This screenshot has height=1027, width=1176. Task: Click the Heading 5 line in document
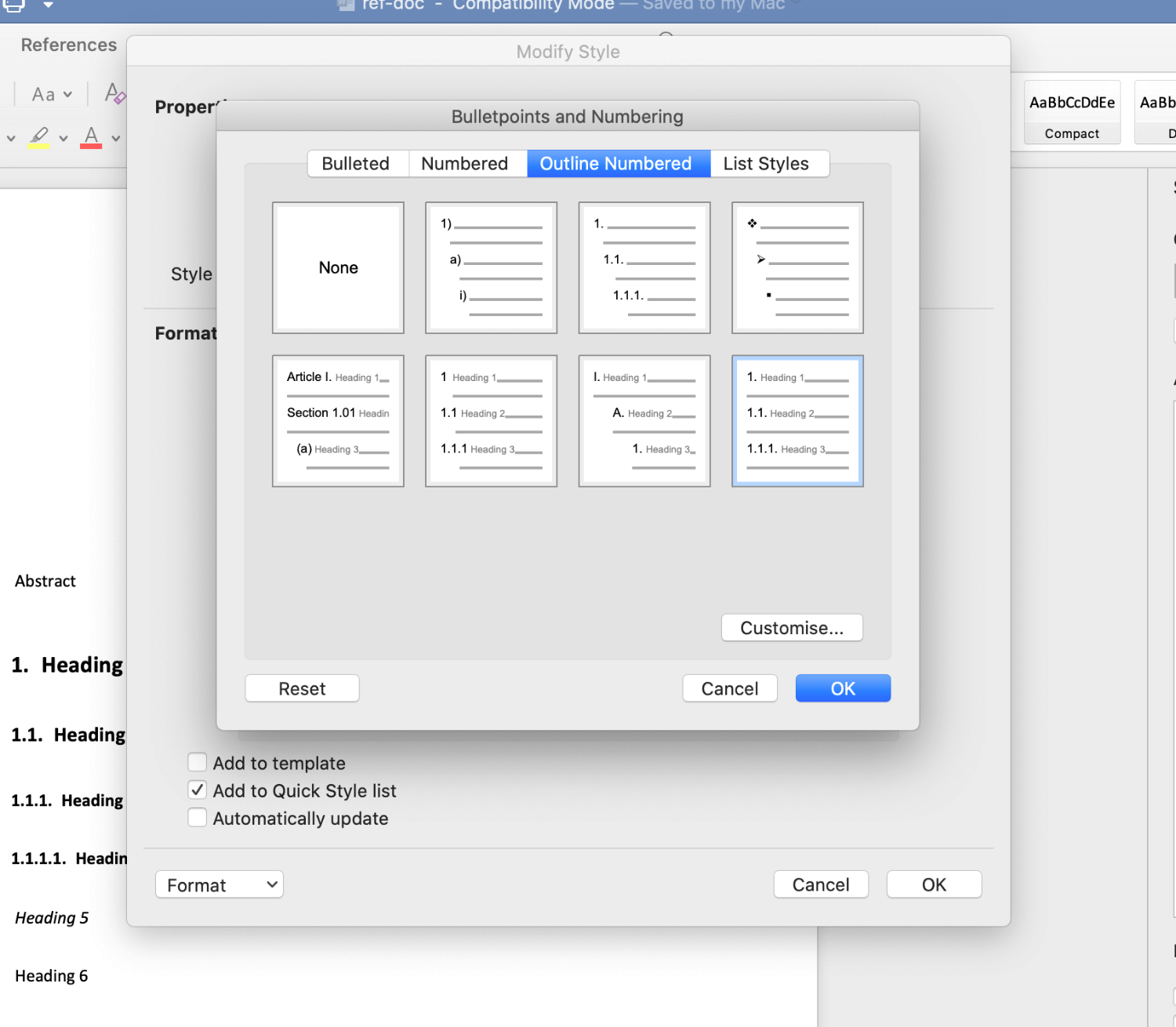pos(52,918)
